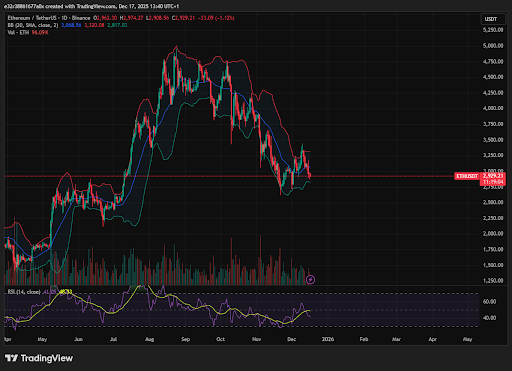Click the 4,000.00 price axis label
The image size is (512, 371).
[x=493, y=108]
